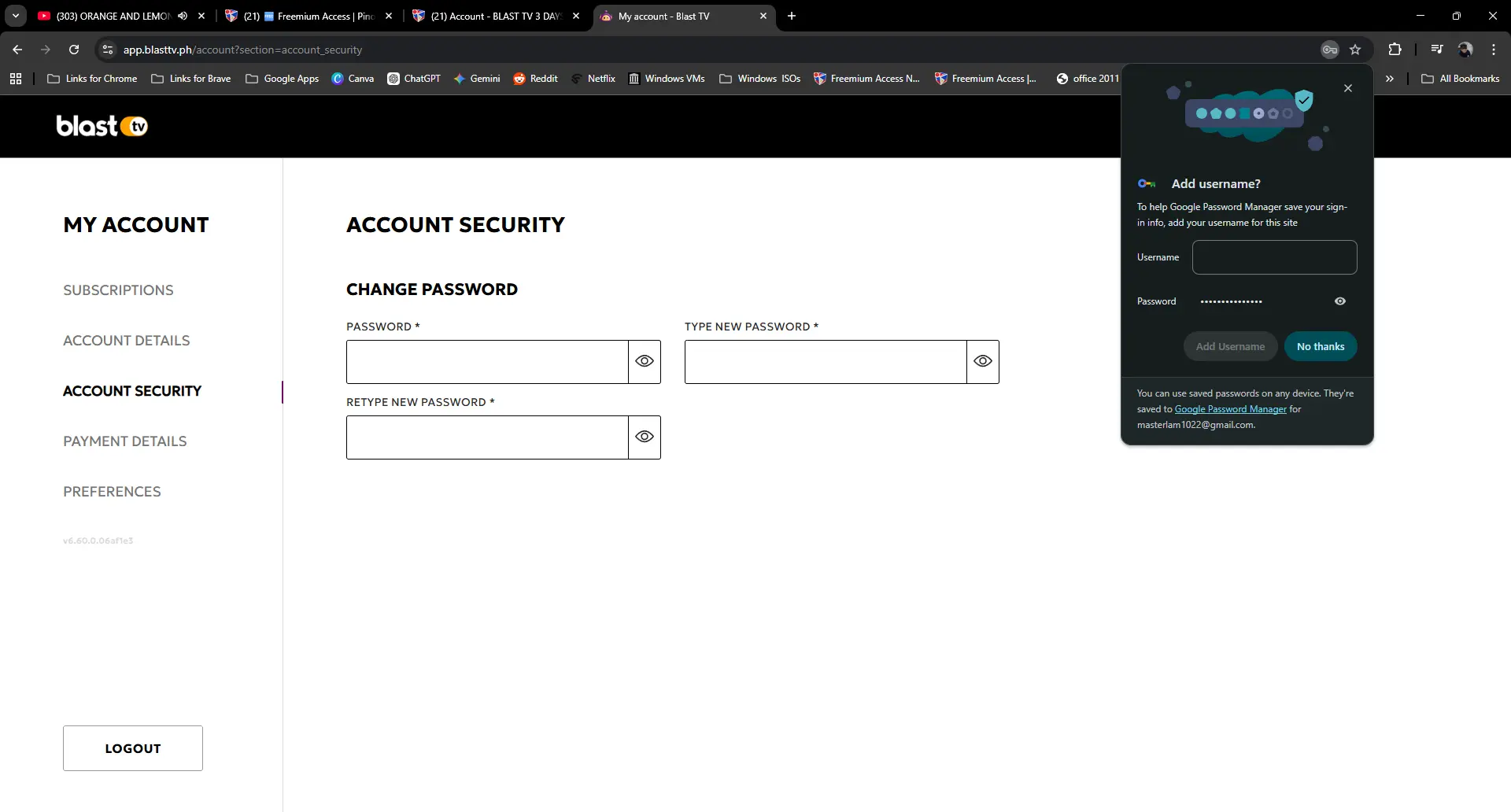Click No thanks in the popup
This screenshot has height=812, width=1511.
1321,346
